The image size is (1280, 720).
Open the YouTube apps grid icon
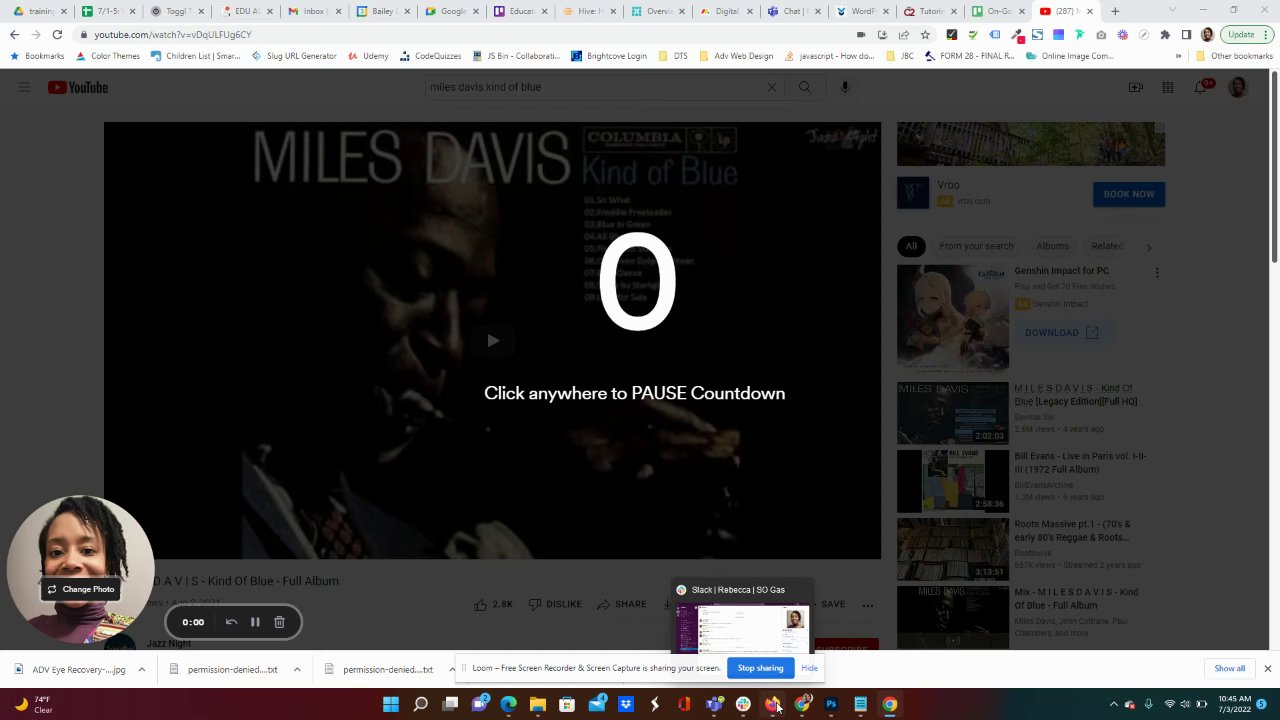pos(1168,87)
